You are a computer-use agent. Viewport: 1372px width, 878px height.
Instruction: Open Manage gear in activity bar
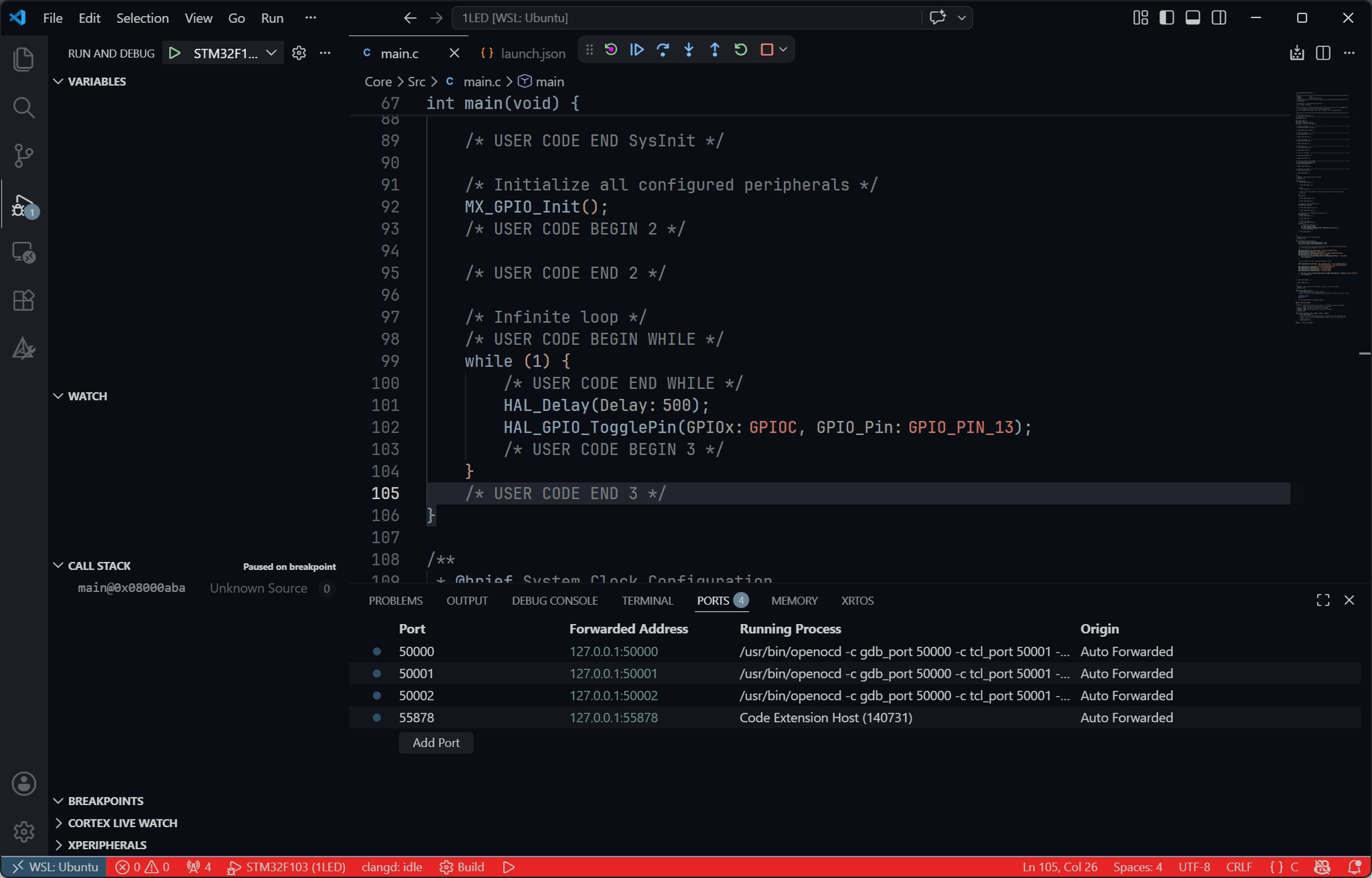[x=24, y=831]
